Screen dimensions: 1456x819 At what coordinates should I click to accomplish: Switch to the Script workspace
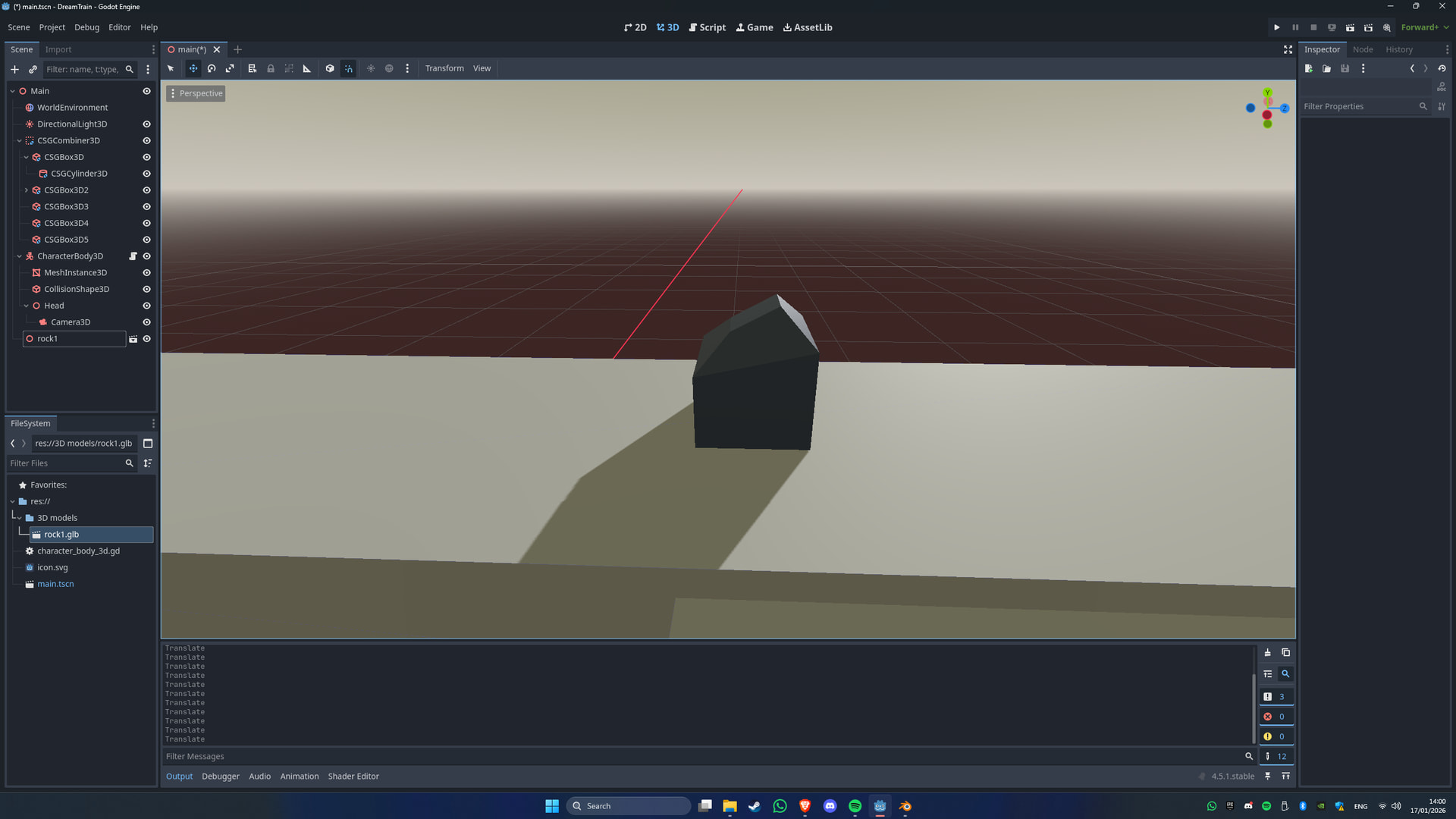707,27
